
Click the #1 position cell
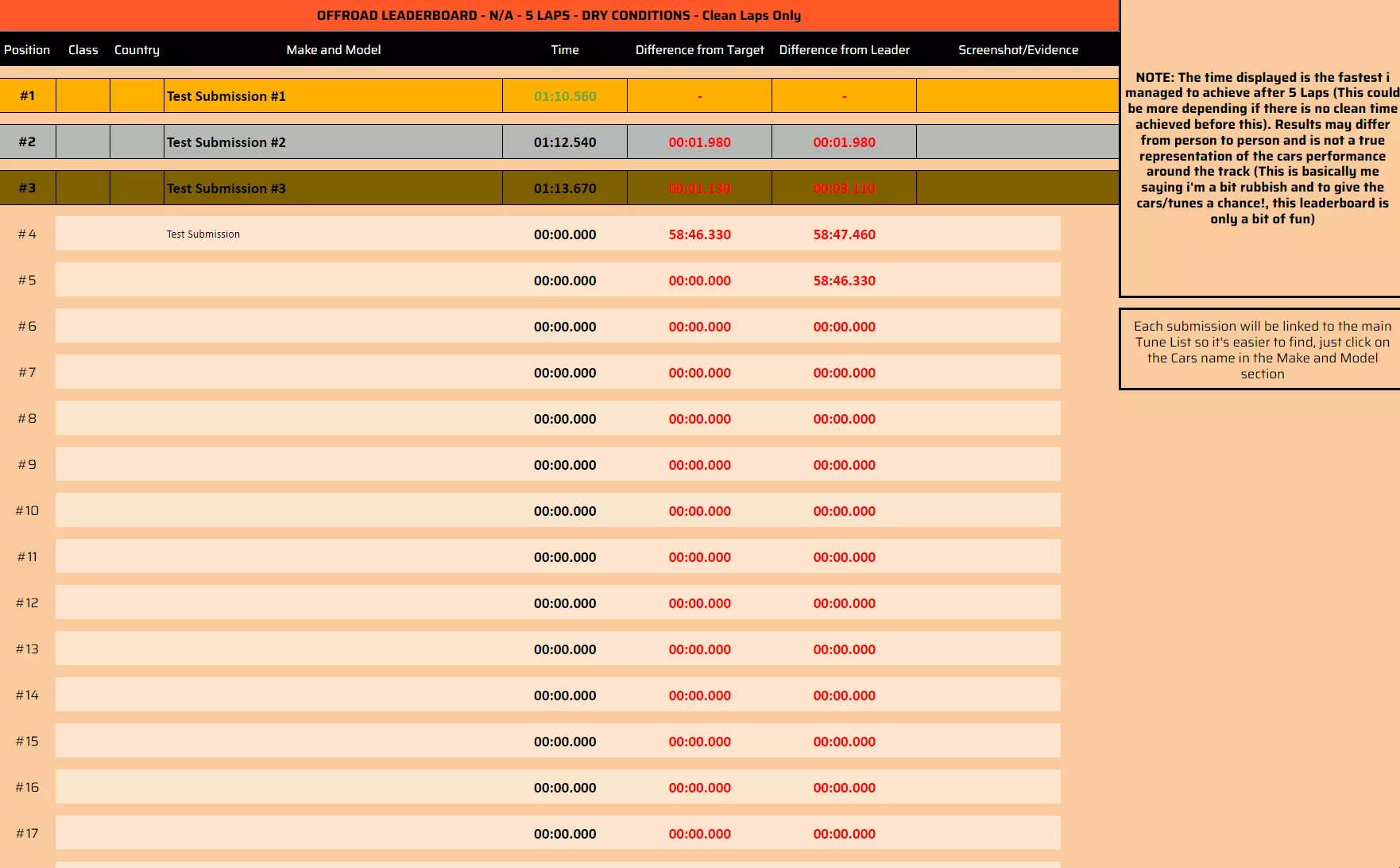28,96
